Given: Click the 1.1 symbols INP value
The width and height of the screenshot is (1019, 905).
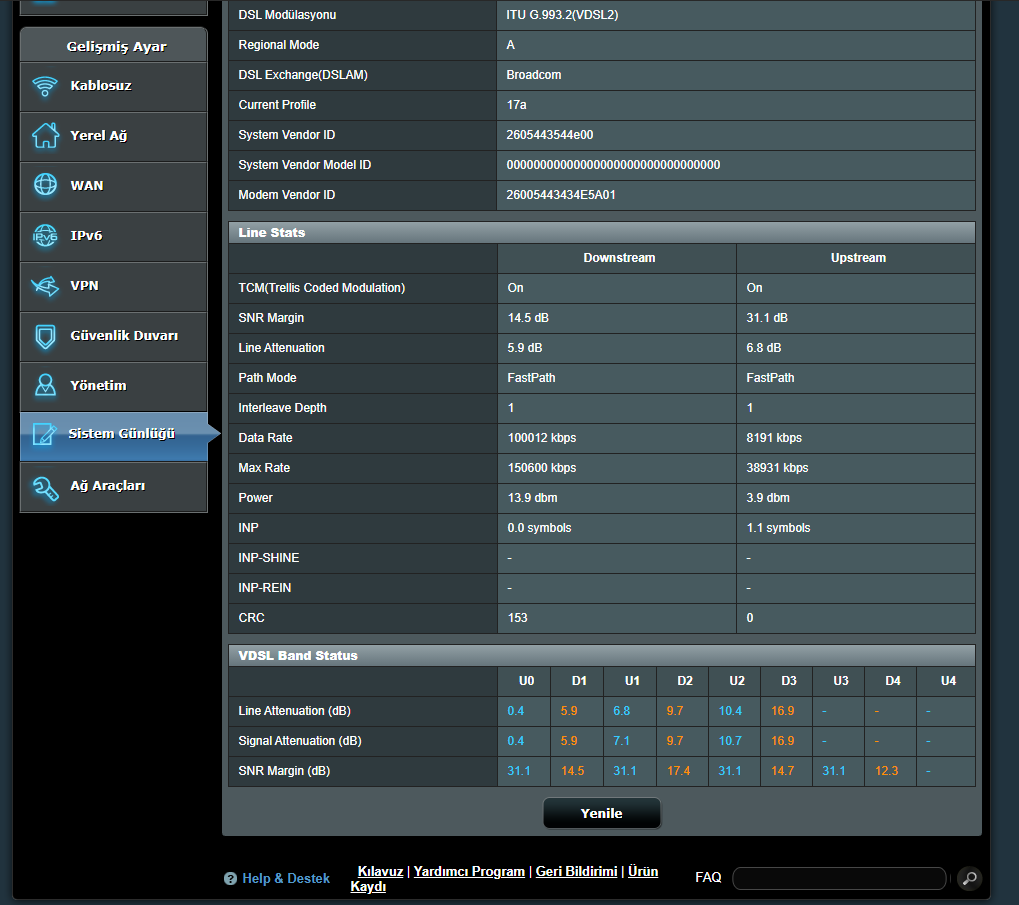Looking at the screenshot, I should (778, 528).
